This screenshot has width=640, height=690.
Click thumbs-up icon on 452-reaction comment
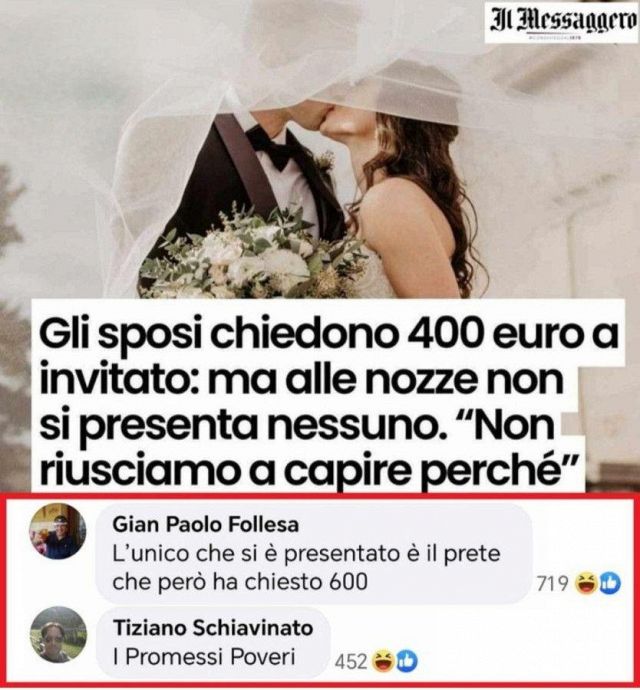[406, 661]
